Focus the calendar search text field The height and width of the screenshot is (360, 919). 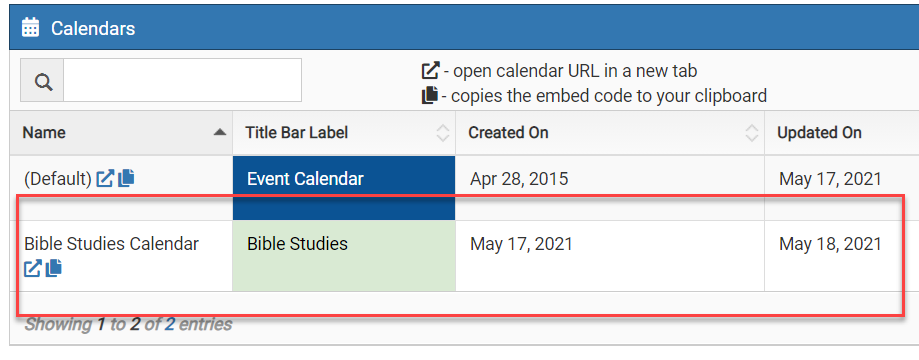[182, 80]
